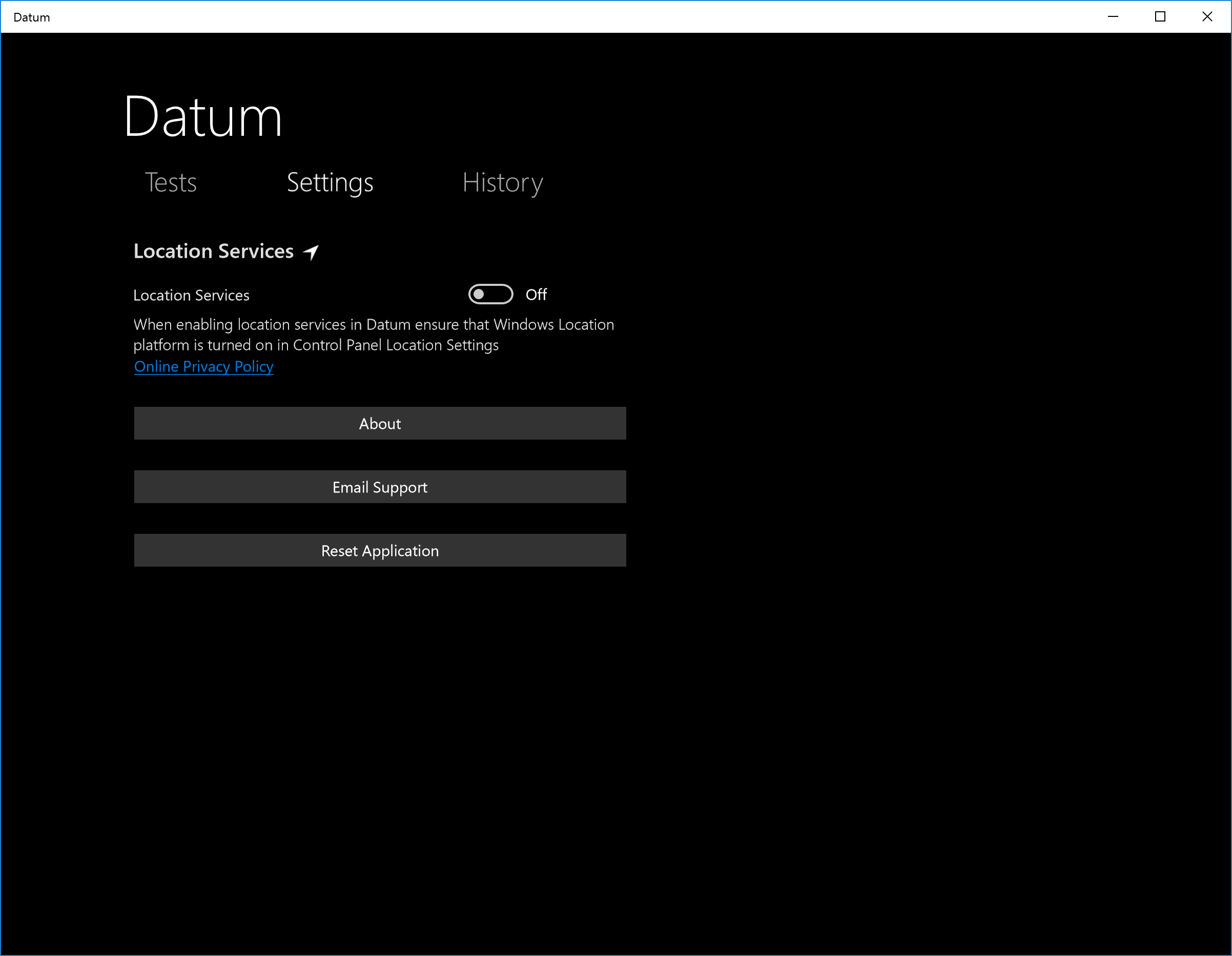Click the 'When enabling location services' text line
The width and height of the screenshot is (1232, 956).
click(x=374, y=325)
